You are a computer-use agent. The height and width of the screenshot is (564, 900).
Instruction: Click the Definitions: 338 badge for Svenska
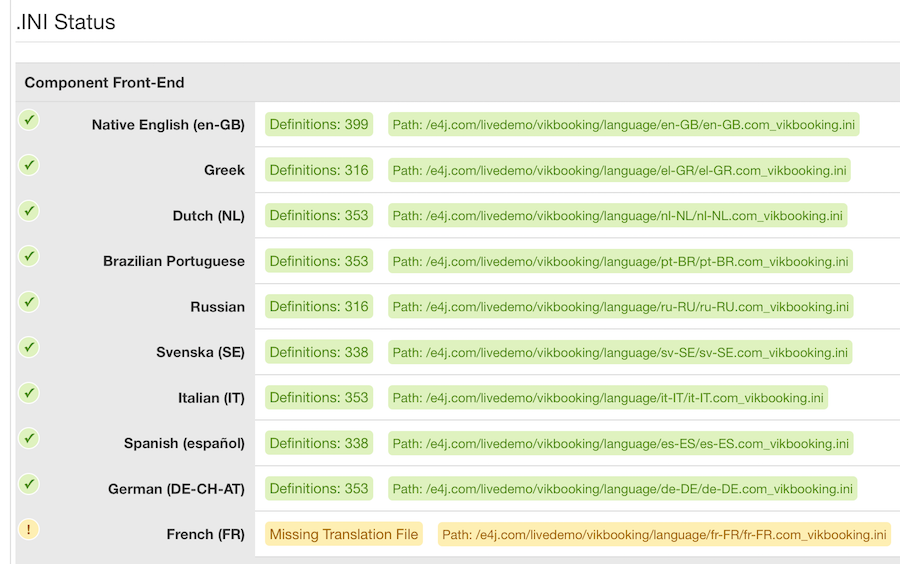(319, 352)
